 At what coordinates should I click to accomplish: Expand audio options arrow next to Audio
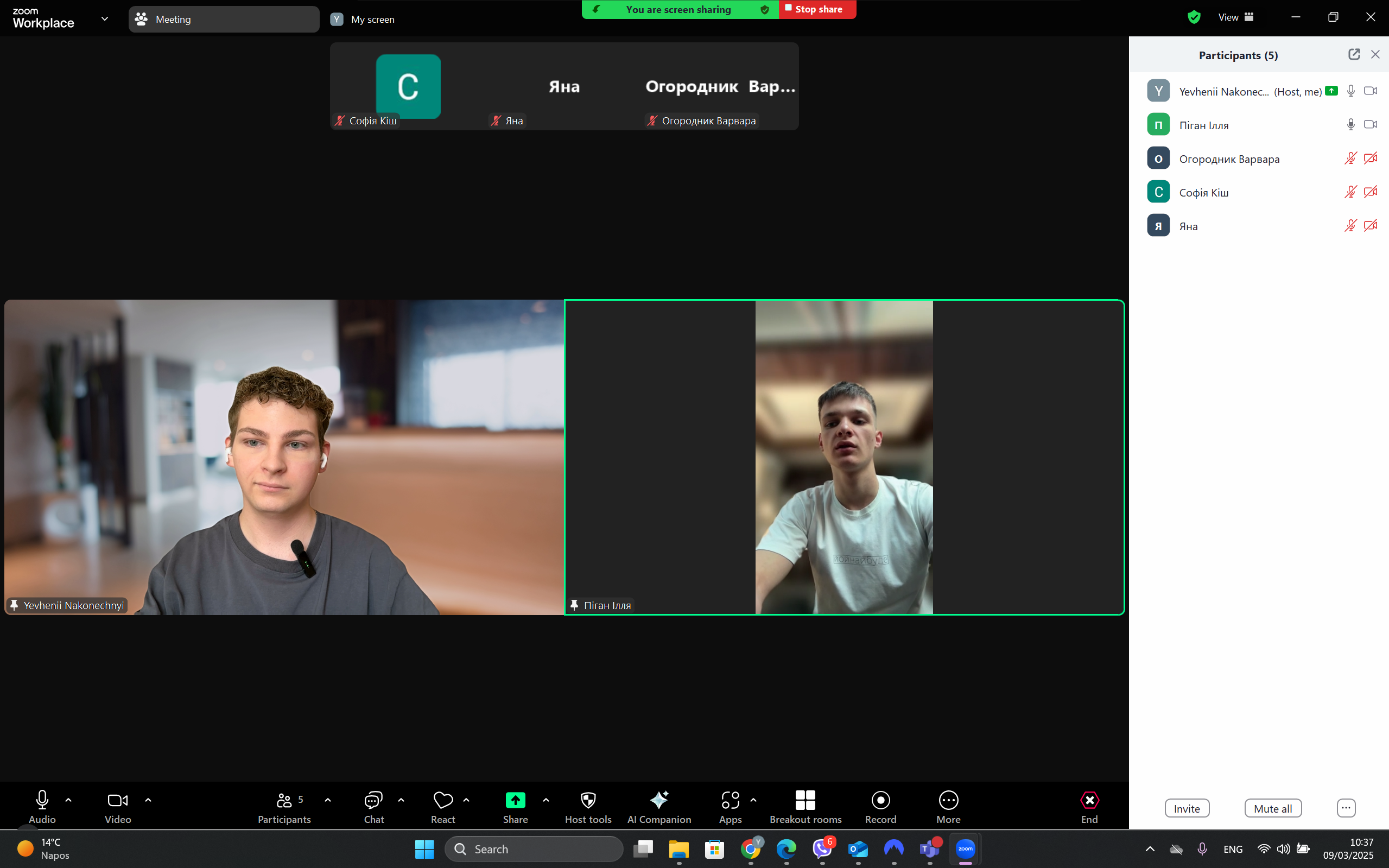68,800
